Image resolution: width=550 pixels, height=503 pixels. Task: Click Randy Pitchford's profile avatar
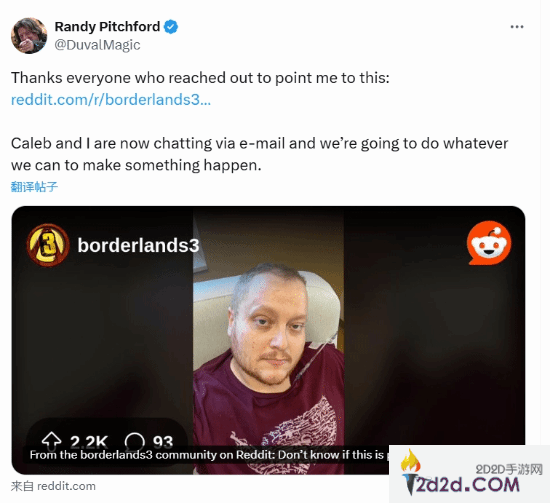(29, 35)
